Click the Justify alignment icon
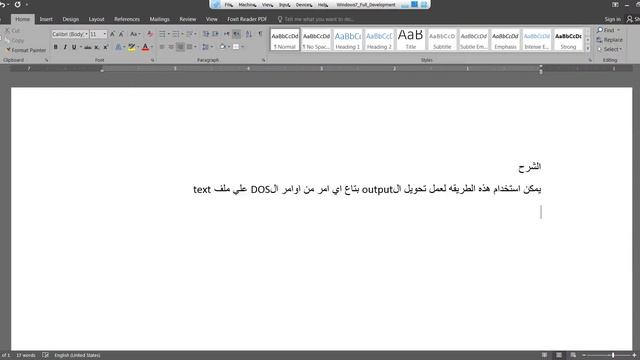 tap(189, 47)
